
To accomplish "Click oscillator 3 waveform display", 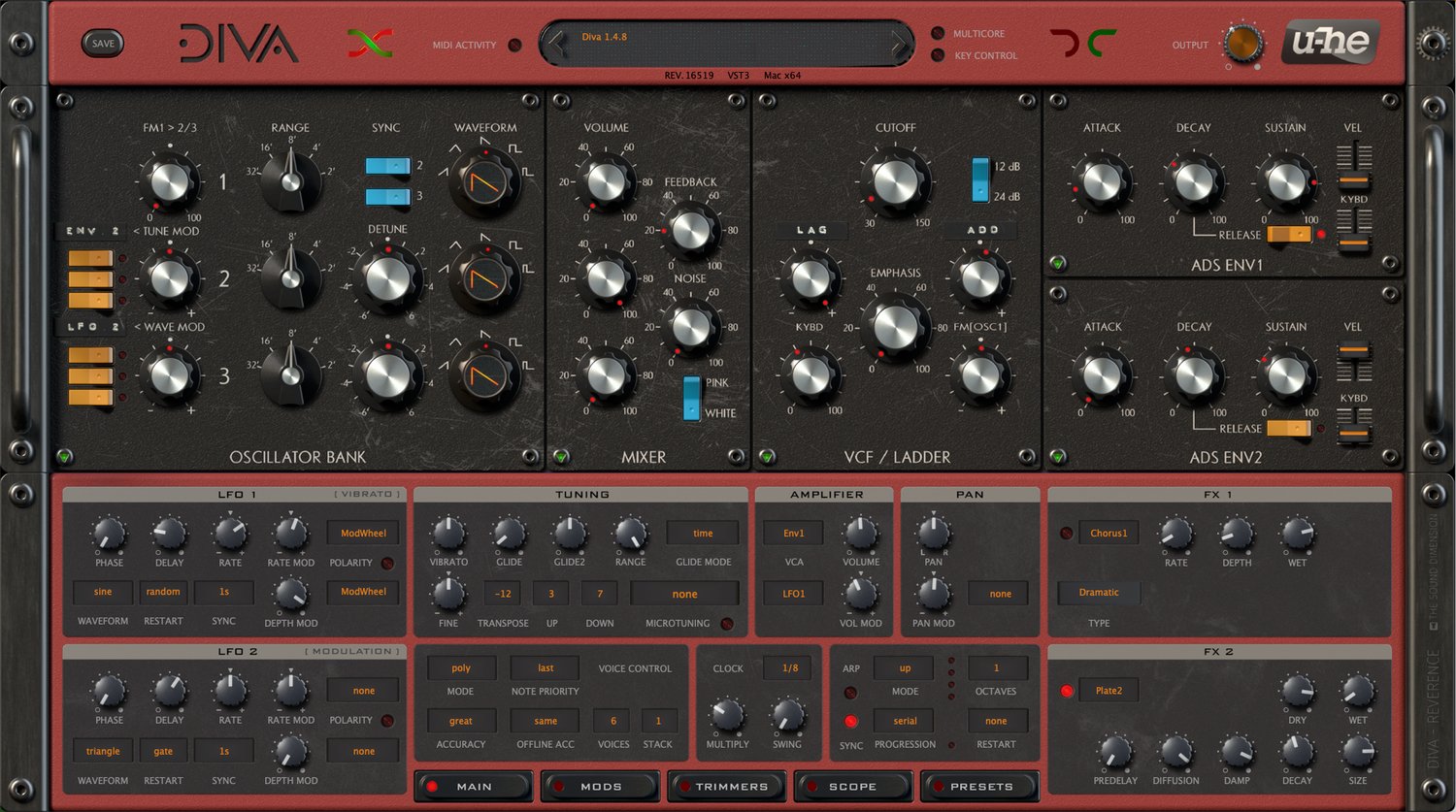I will click(485, 374).
